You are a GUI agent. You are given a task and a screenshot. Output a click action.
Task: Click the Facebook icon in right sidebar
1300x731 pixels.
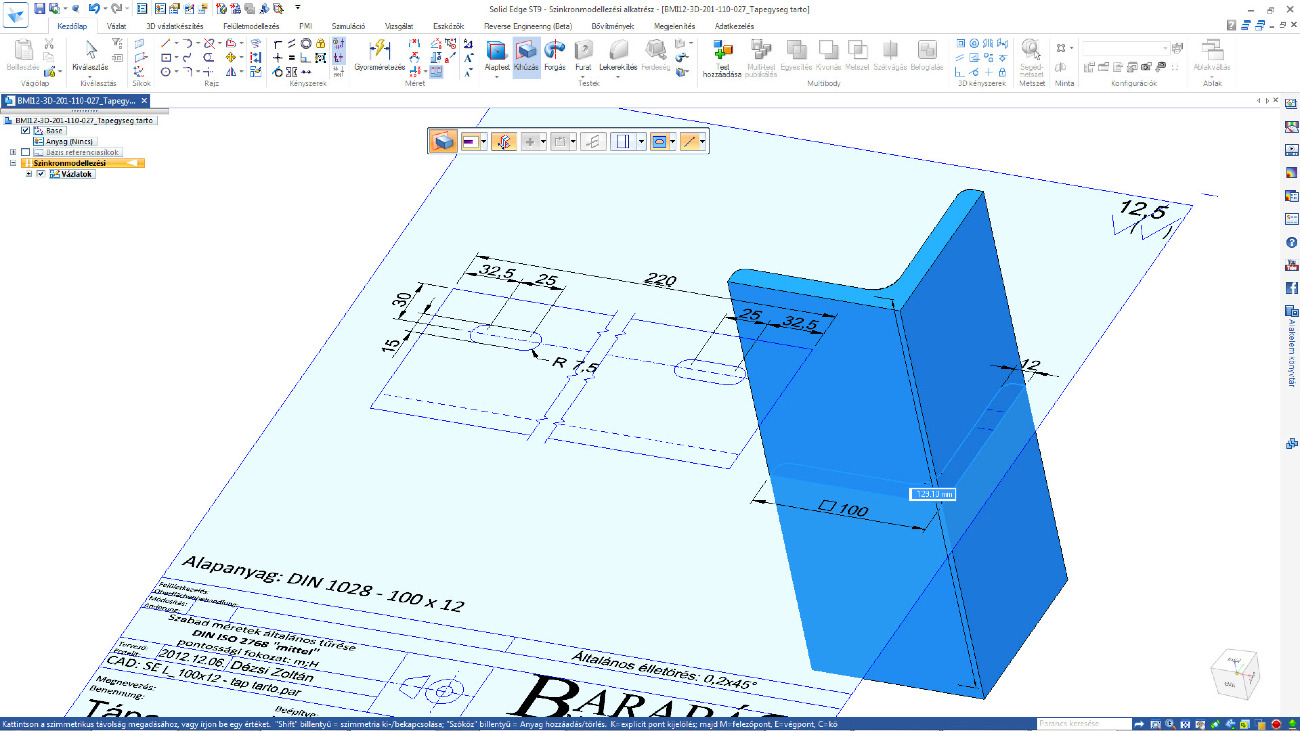[1291, 287]
